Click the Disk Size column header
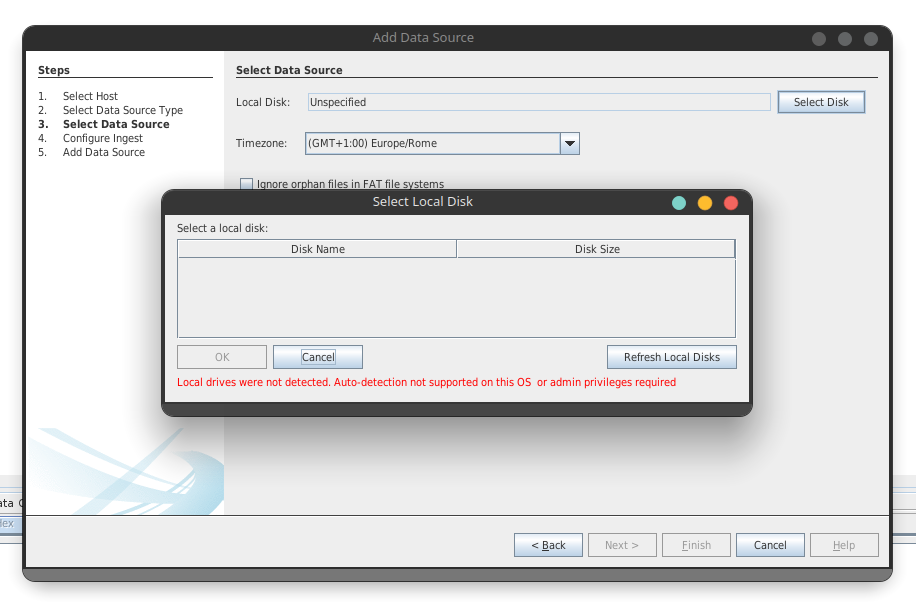This screenshot has width=916, height=602. (597, 249)
